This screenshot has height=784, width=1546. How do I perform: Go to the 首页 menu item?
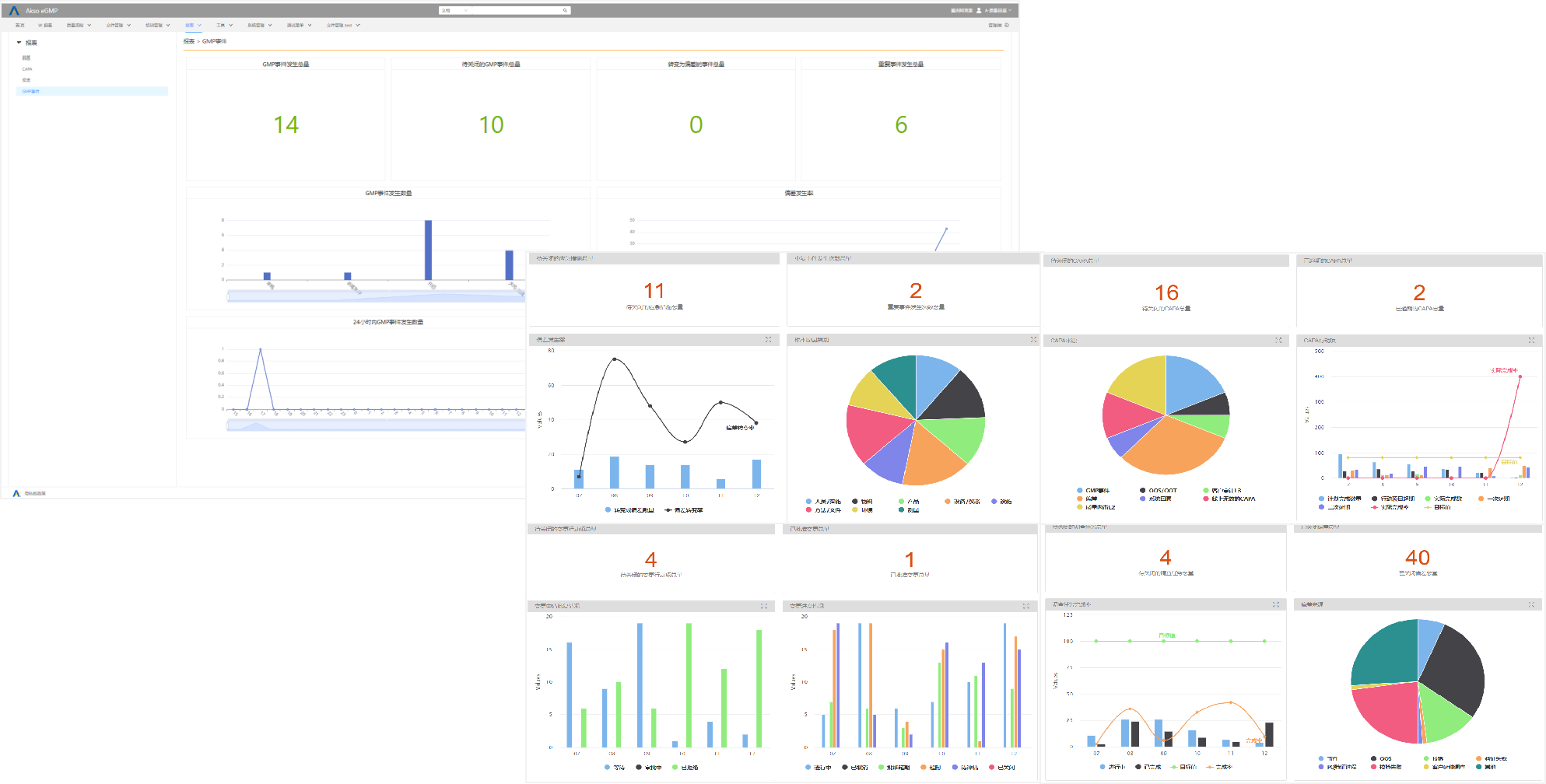coord(19,25)
